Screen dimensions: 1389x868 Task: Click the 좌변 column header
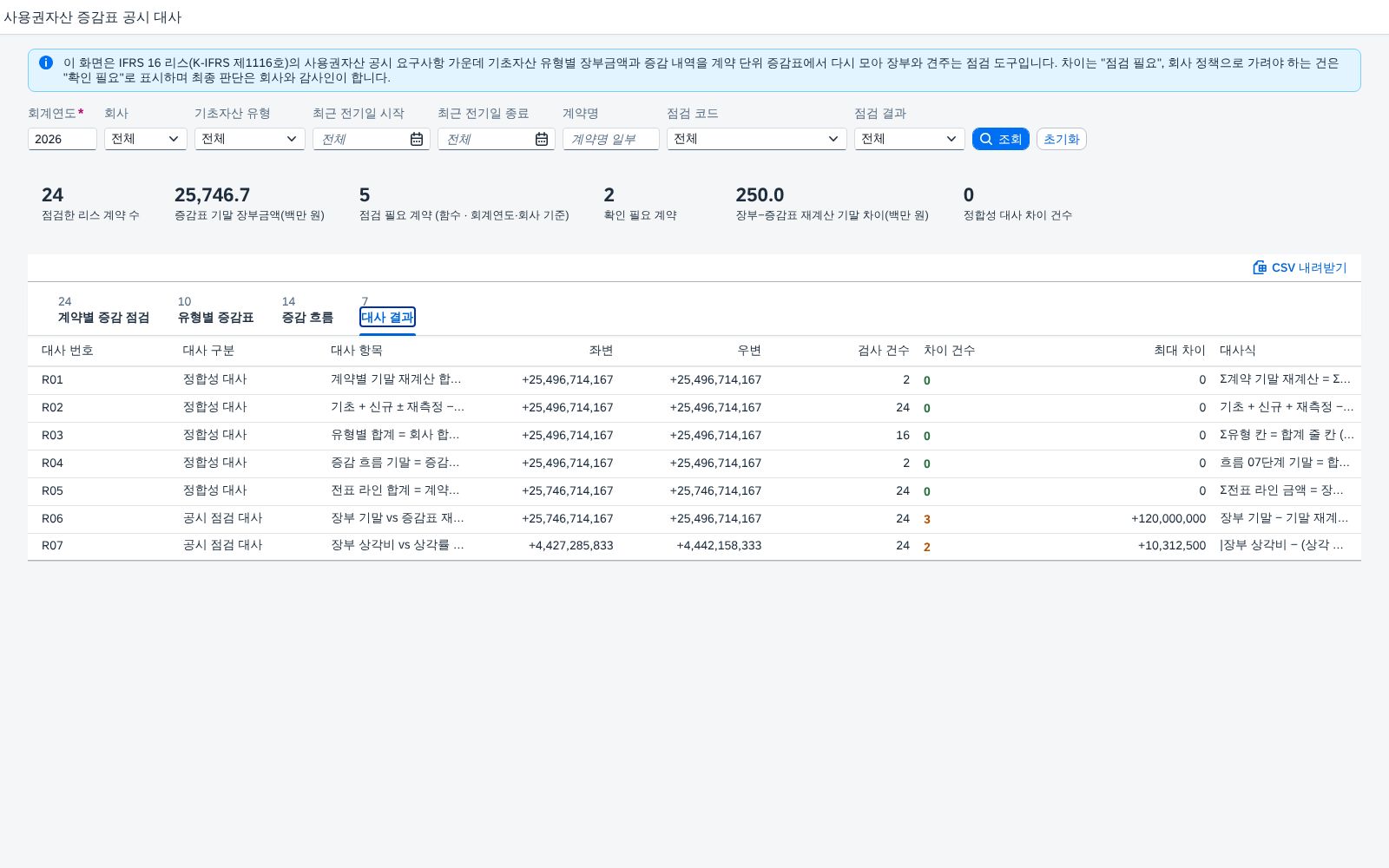tap(601, 350)
